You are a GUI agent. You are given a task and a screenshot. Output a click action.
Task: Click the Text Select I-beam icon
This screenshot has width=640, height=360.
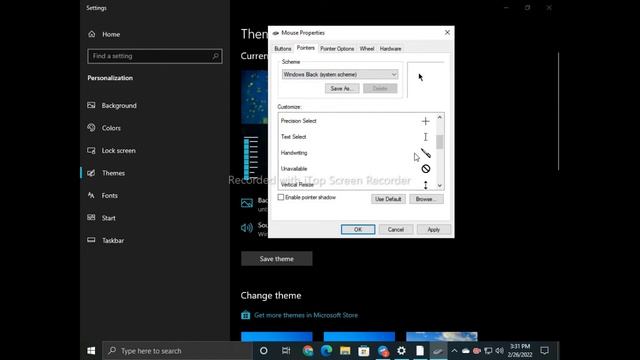pyautogui.click(x=425, y=137)
